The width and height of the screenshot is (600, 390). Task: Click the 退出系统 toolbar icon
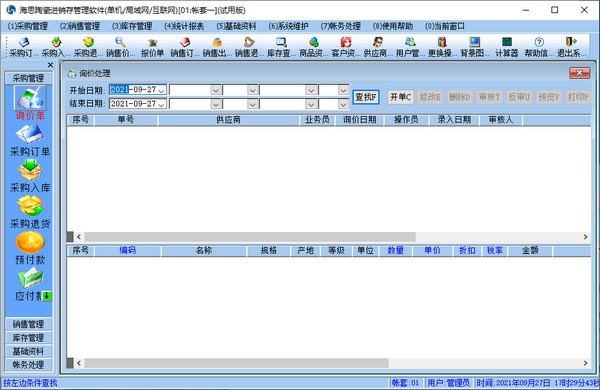point(571,47)
